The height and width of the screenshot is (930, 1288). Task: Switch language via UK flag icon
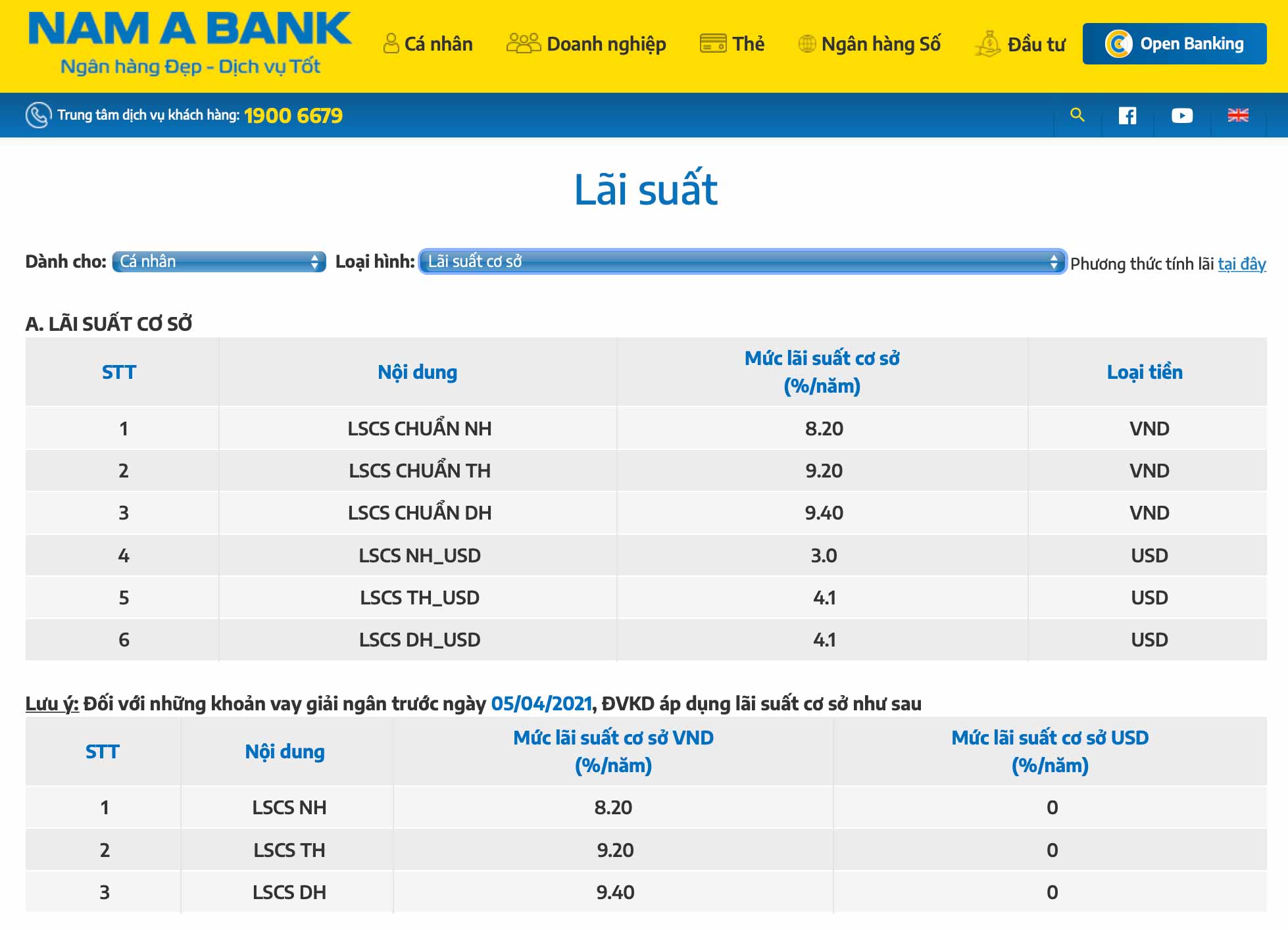(x=1238, y=115)
